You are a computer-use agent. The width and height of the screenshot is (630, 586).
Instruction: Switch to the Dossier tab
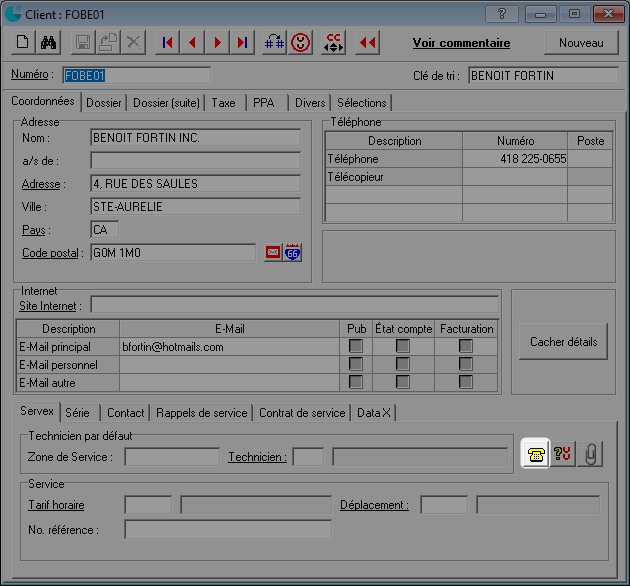(x=103, y=102)
